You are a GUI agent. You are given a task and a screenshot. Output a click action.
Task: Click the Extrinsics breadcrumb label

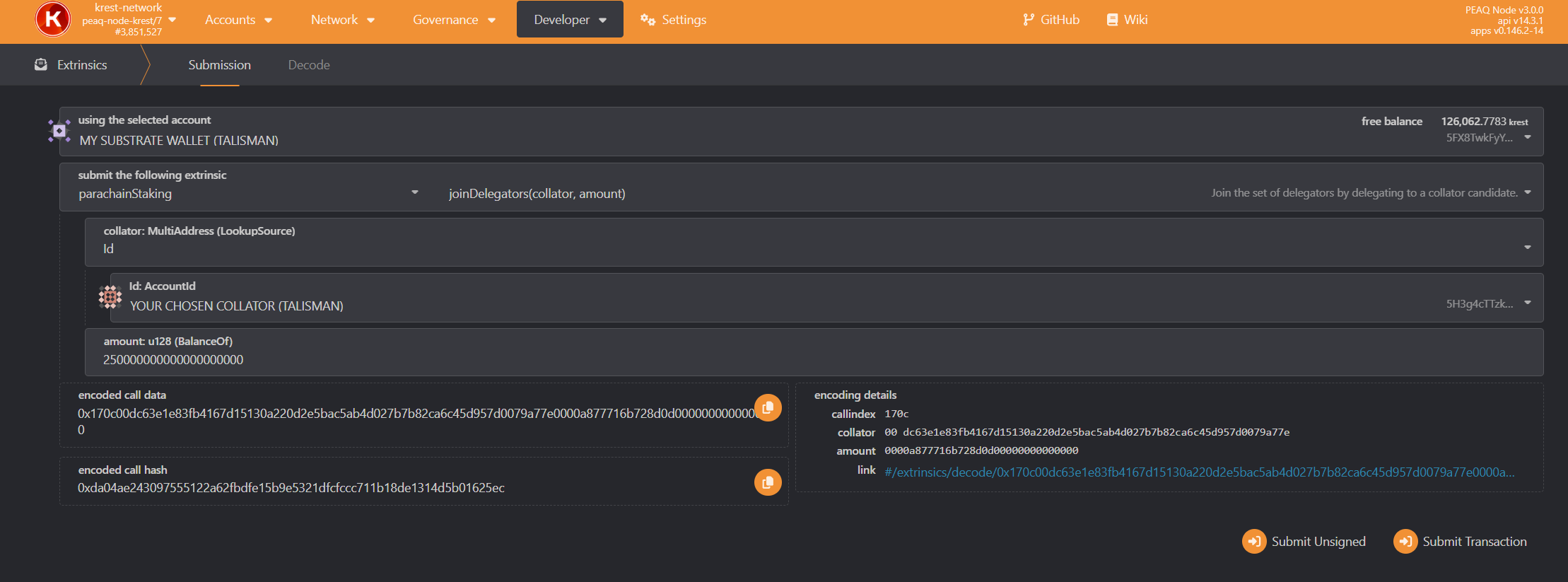82,65
